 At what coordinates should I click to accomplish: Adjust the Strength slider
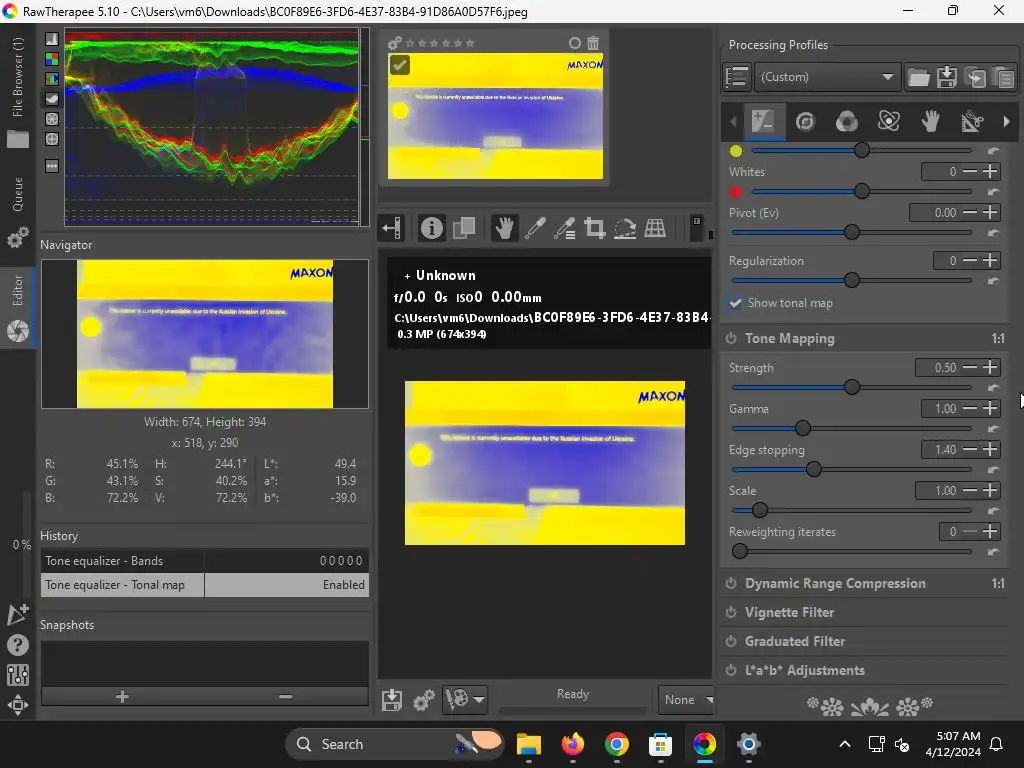click(852, 387)
